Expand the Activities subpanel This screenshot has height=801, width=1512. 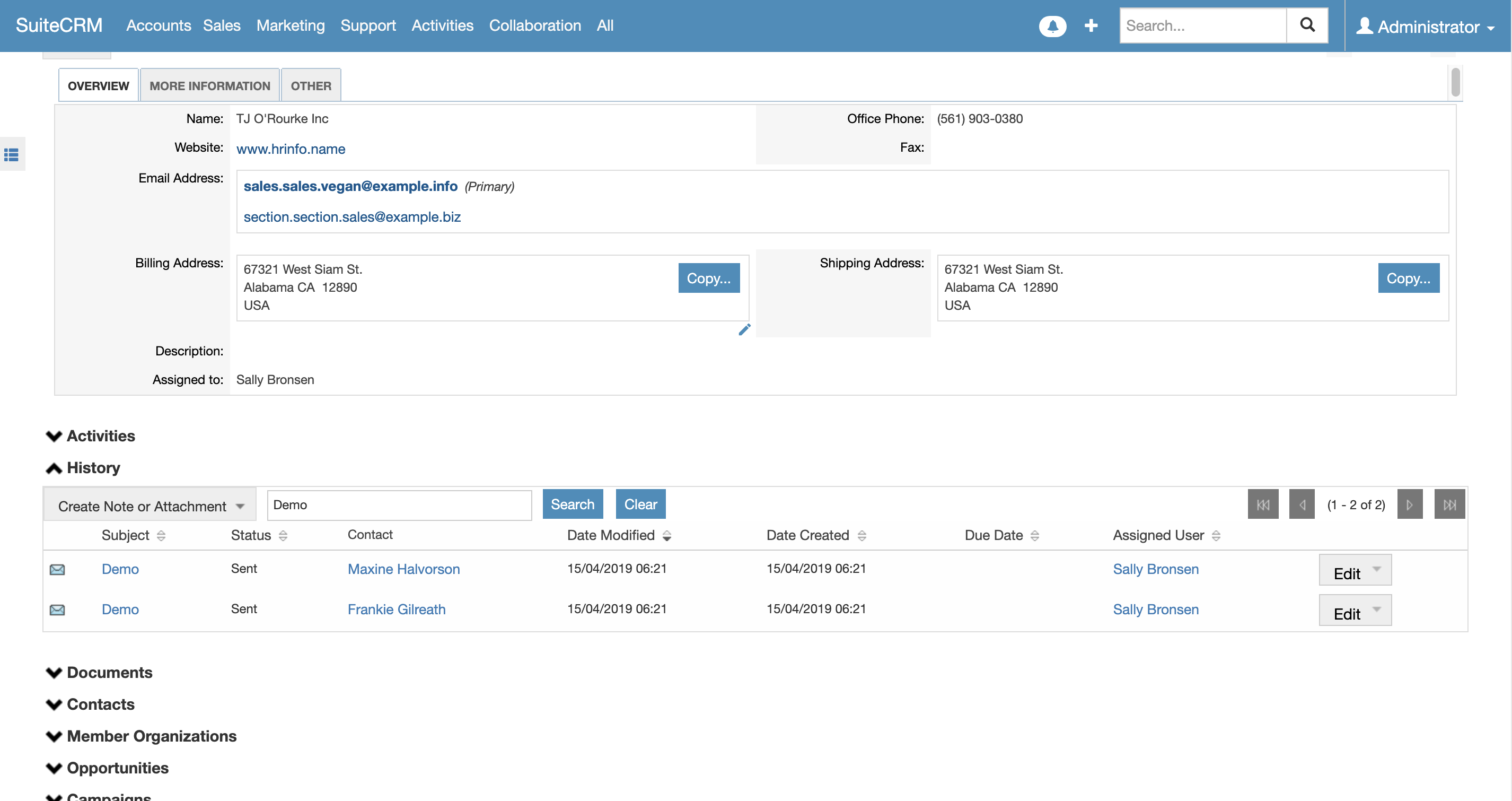click(x=54, y=436)
